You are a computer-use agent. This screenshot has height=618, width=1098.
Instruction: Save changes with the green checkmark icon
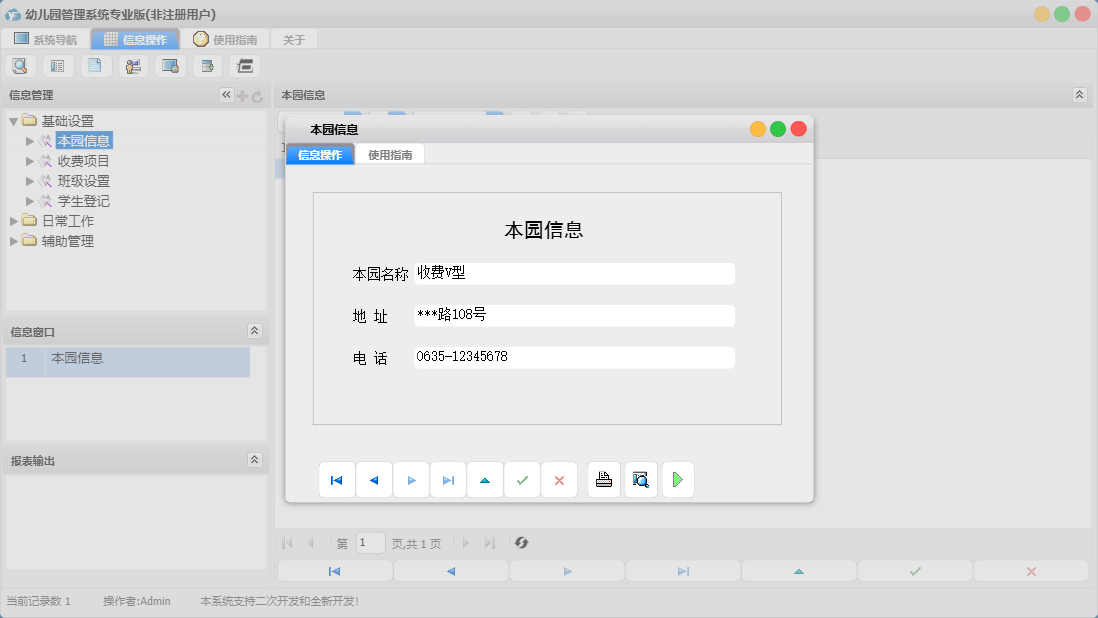pos(522,479)
